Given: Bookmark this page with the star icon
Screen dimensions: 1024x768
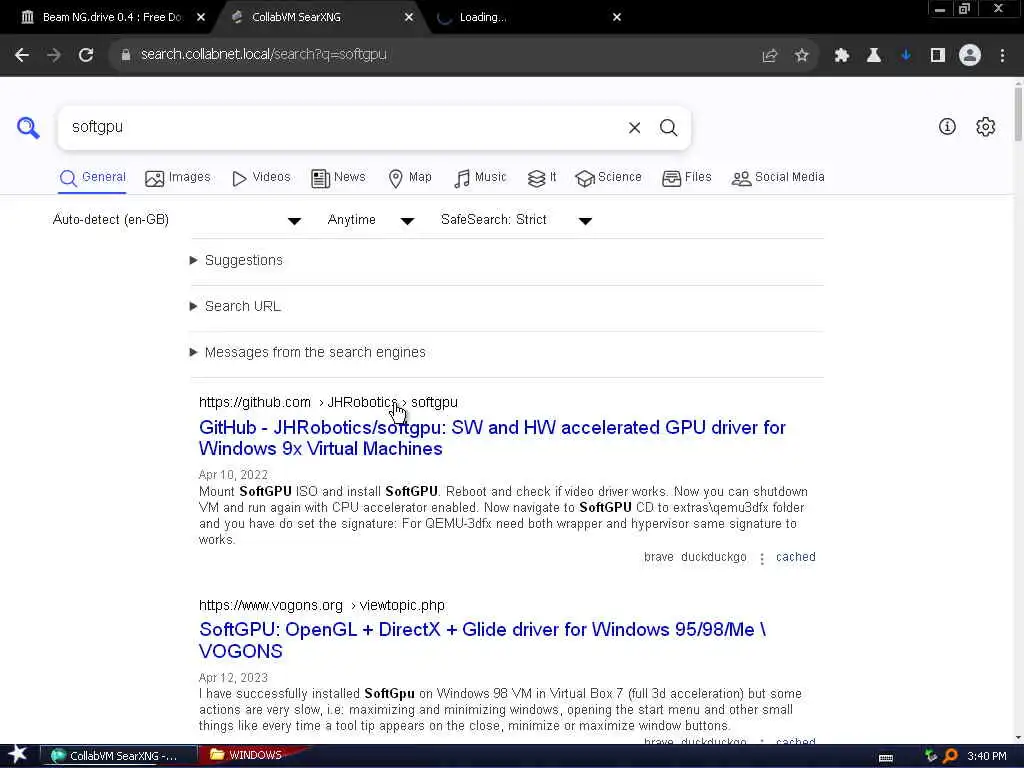Looking at the screenshot, I should pyautogui.click(x=801, y=56).
